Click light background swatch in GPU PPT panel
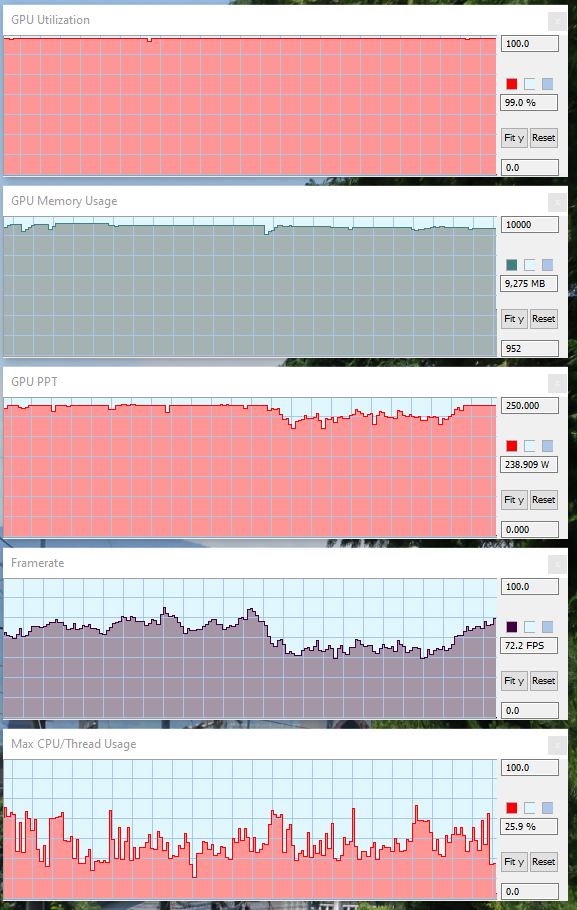 pyautogui.click(x=529, y=446)
